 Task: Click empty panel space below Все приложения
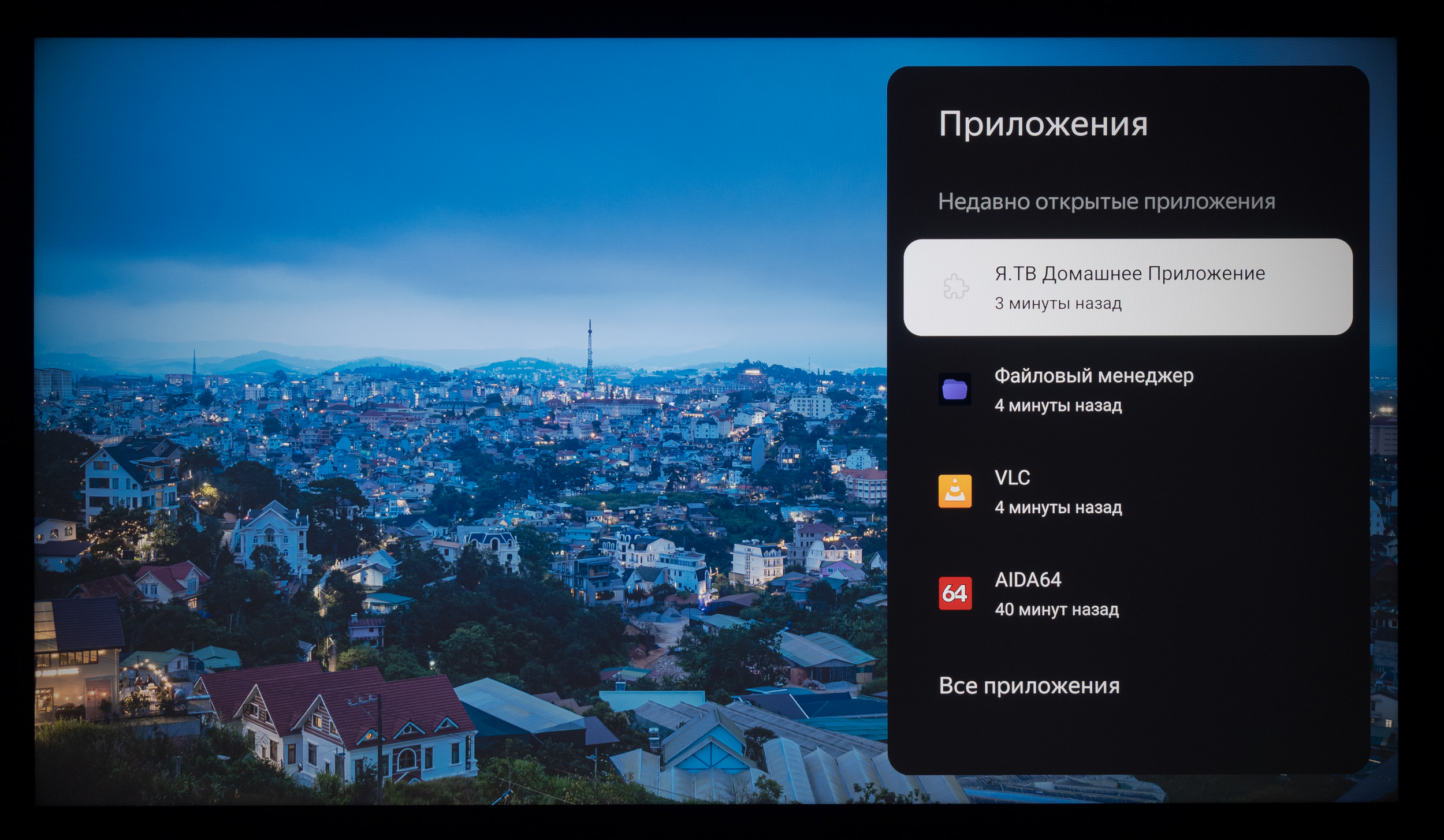pos(1126,739)
